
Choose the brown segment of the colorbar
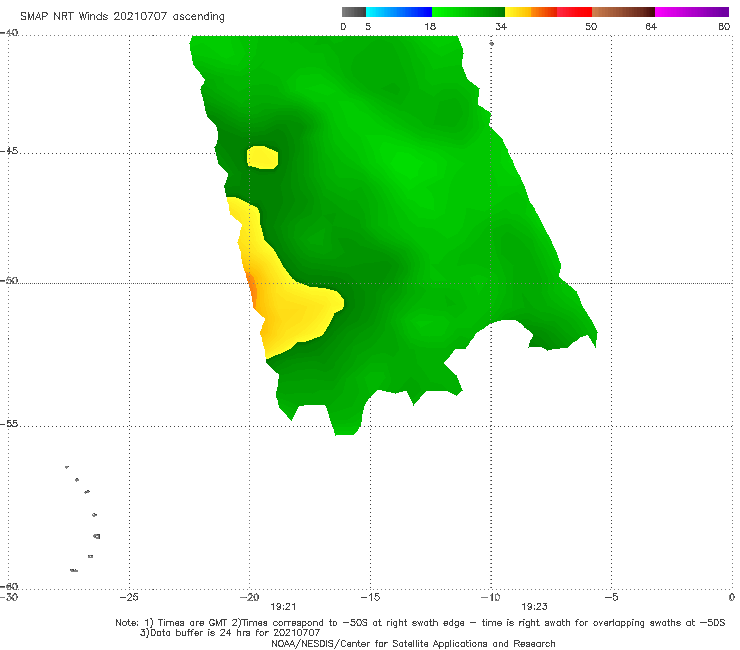[623, 12]
